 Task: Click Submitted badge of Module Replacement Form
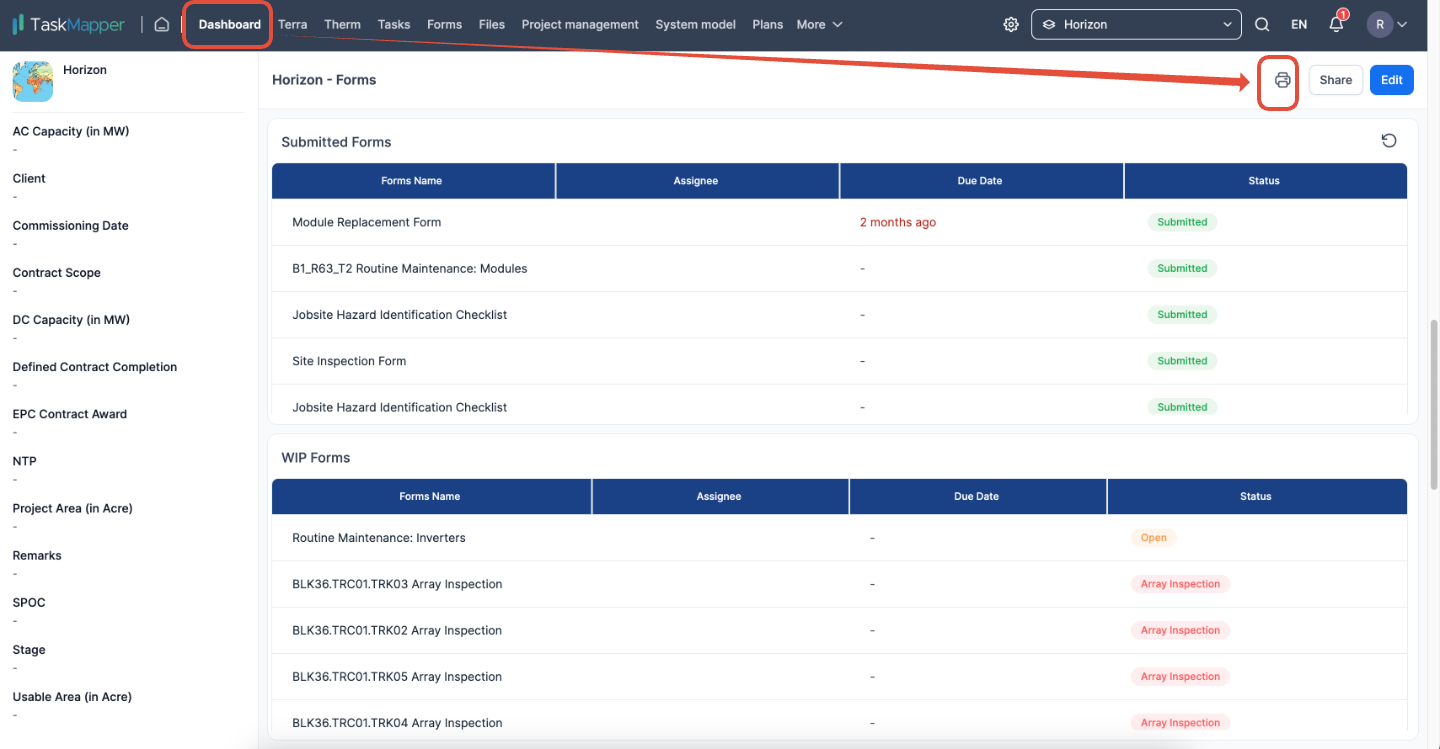[1182, 222]
